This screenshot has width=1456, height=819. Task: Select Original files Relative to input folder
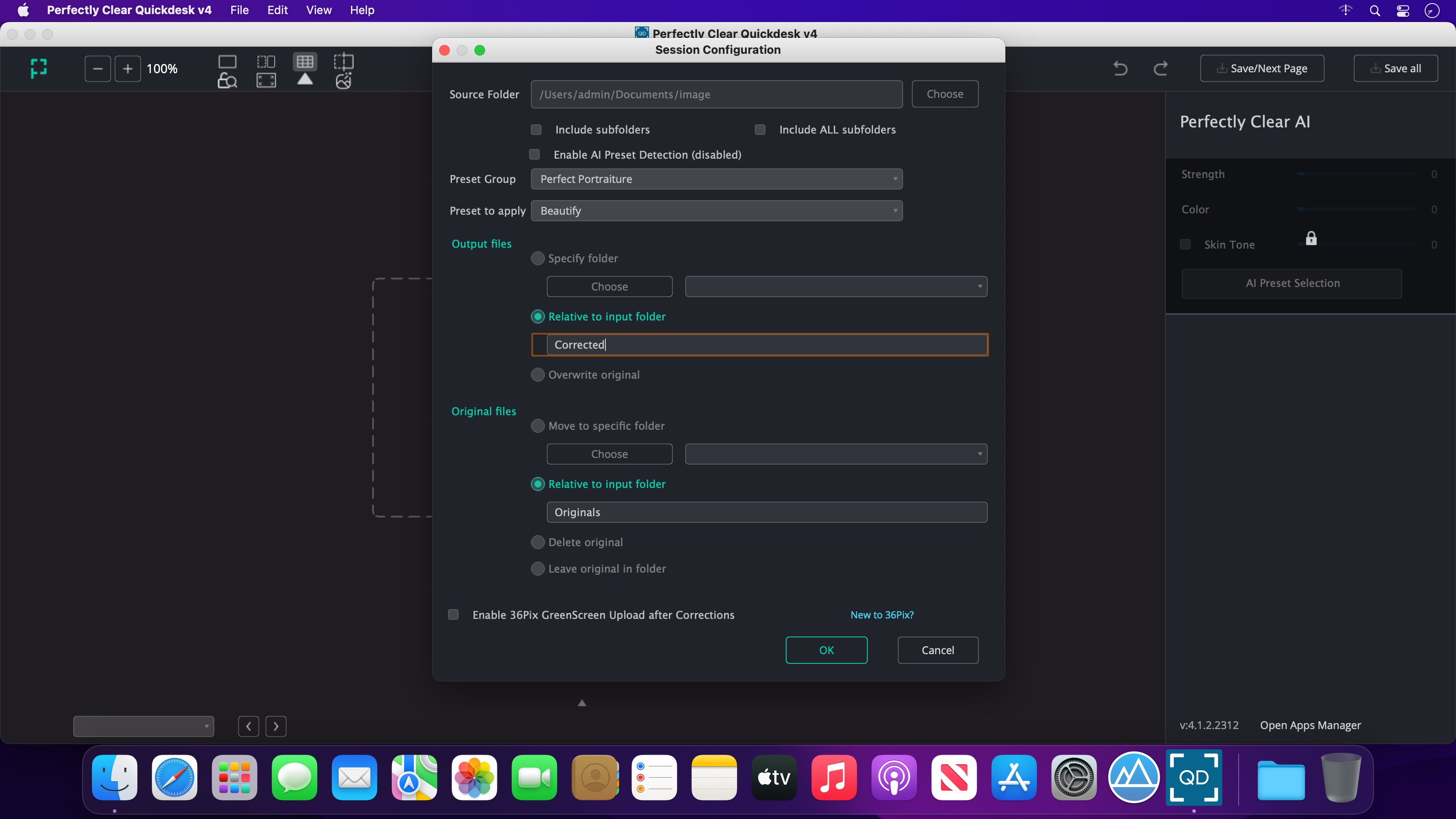tap(538, 484)
